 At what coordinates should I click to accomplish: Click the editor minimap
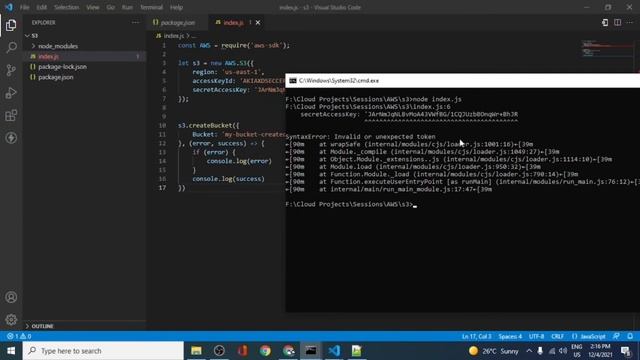[607, 49]
